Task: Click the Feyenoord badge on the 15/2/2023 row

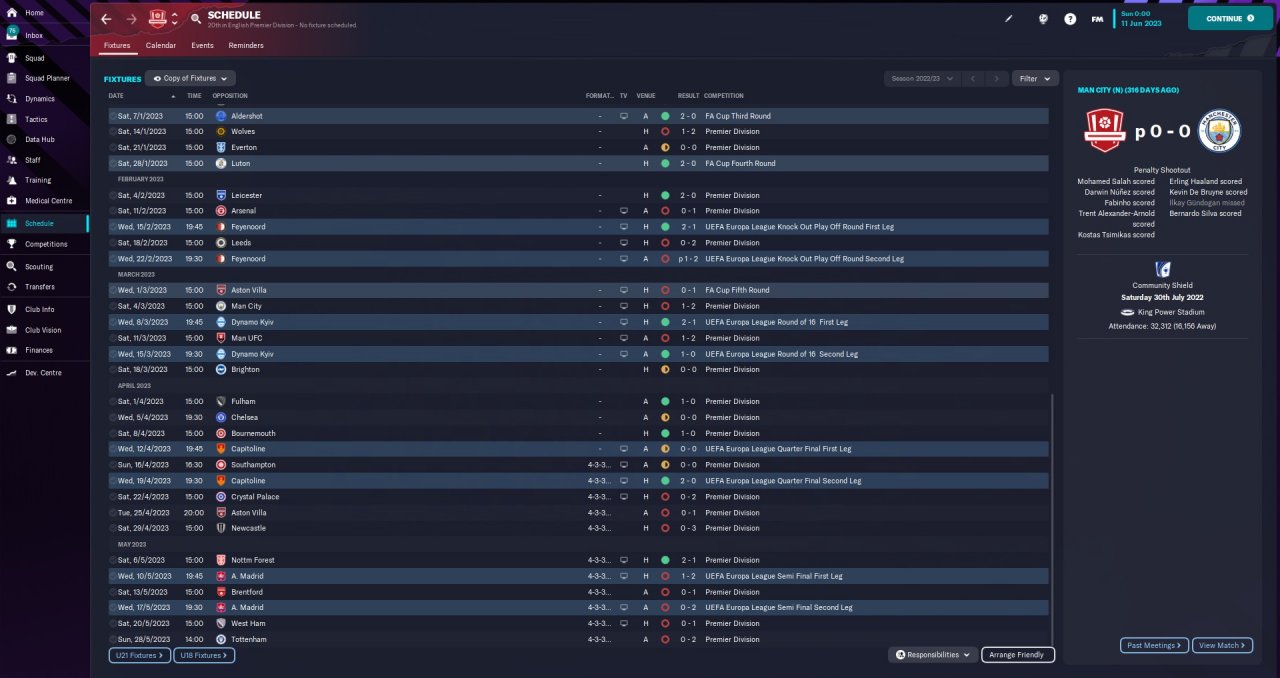Action: click(221, 227)
